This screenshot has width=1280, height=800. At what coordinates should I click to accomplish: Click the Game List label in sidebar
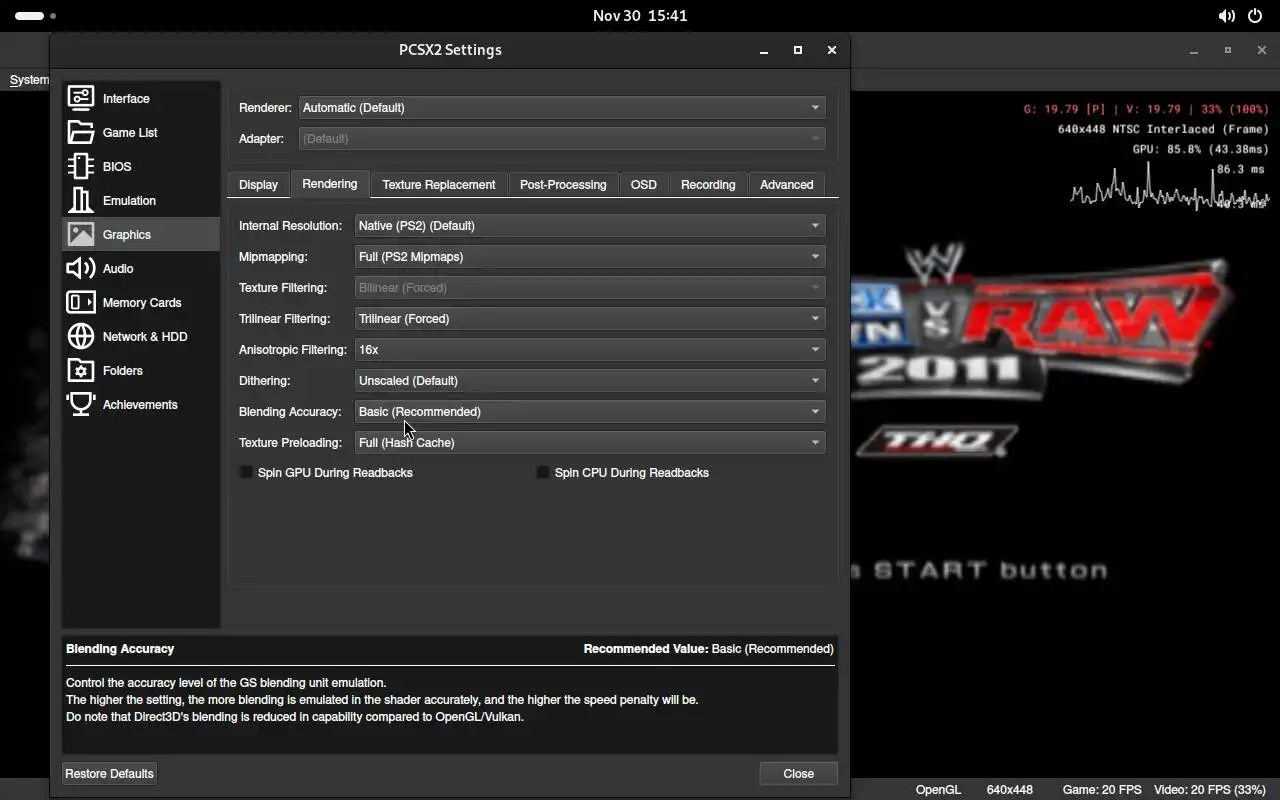click(130, 132)
